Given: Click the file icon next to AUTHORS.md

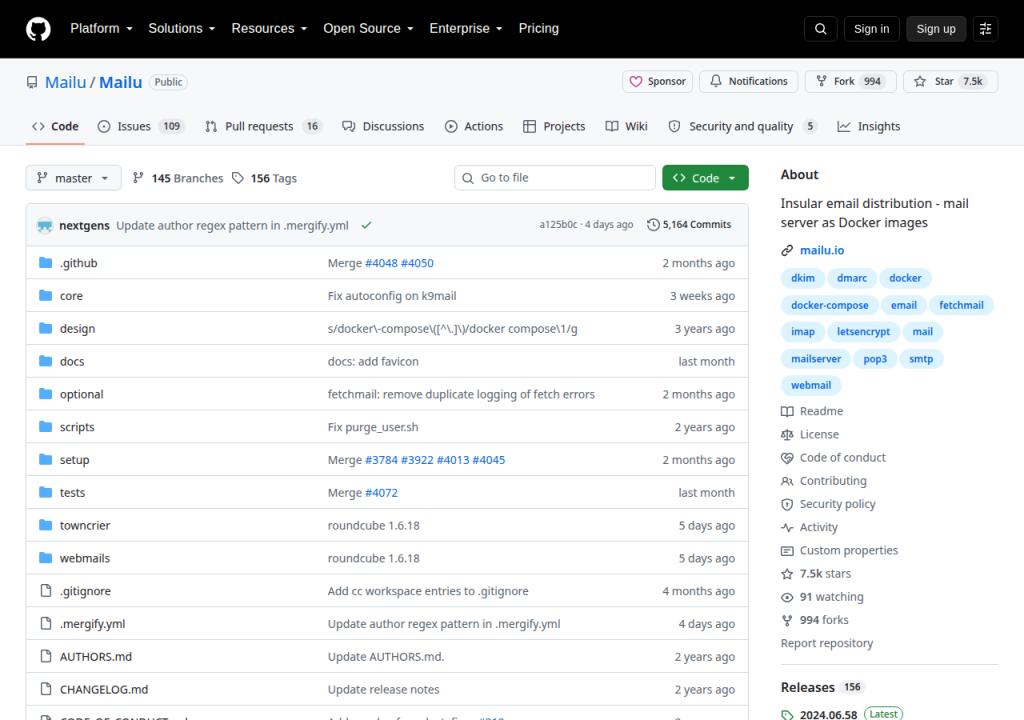Looking at the screenshot, I should 46,656.
